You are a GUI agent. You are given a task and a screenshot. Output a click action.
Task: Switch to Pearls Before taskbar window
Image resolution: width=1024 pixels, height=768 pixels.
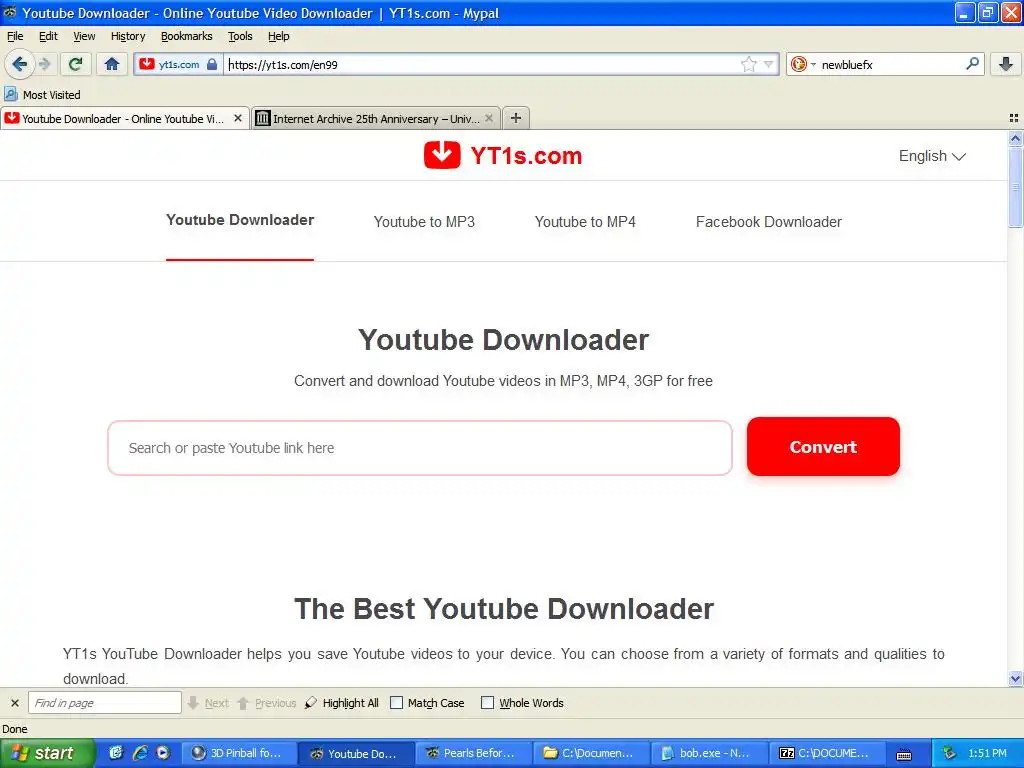click(473, 753)
